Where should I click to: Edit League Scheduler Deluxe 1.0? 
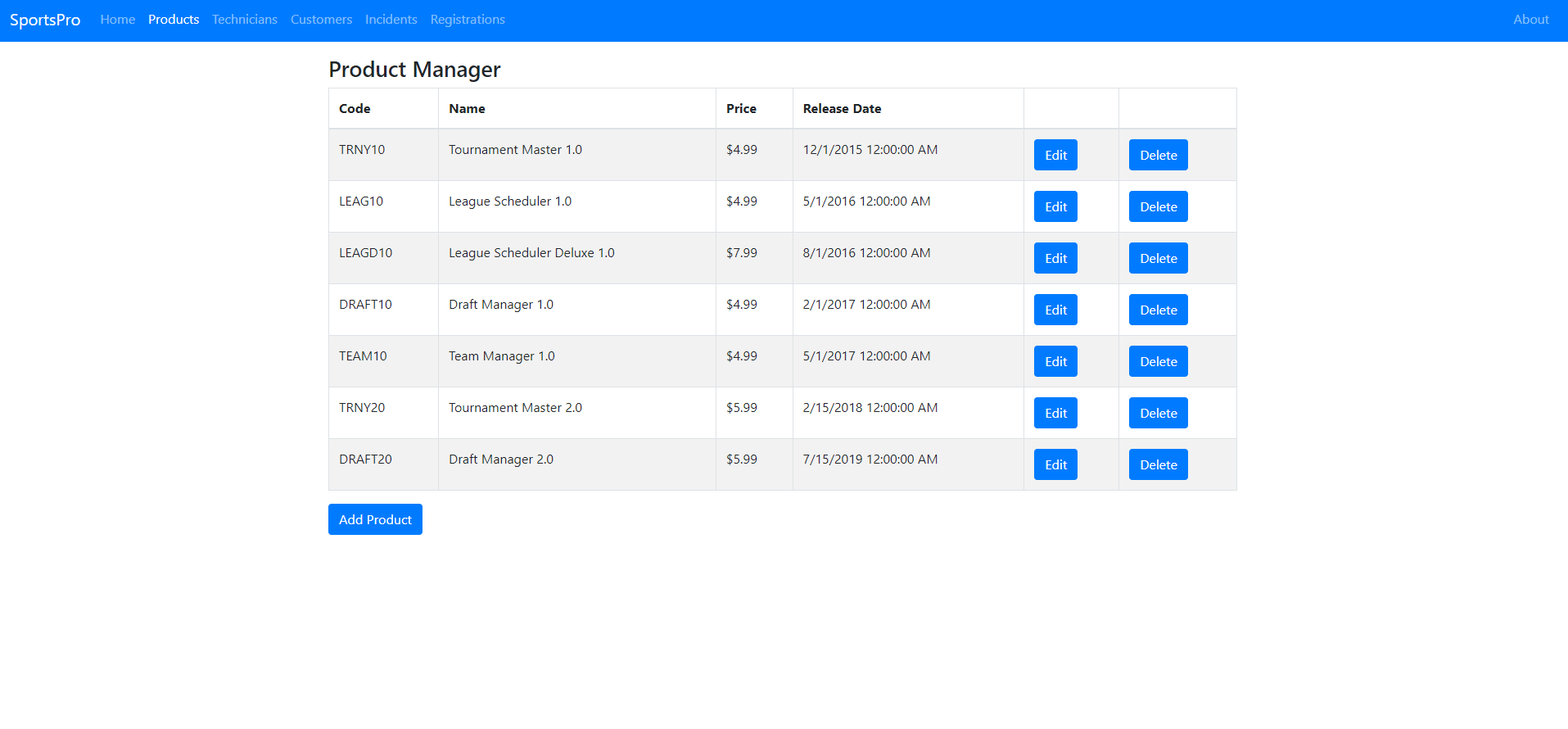point(1055,258)
